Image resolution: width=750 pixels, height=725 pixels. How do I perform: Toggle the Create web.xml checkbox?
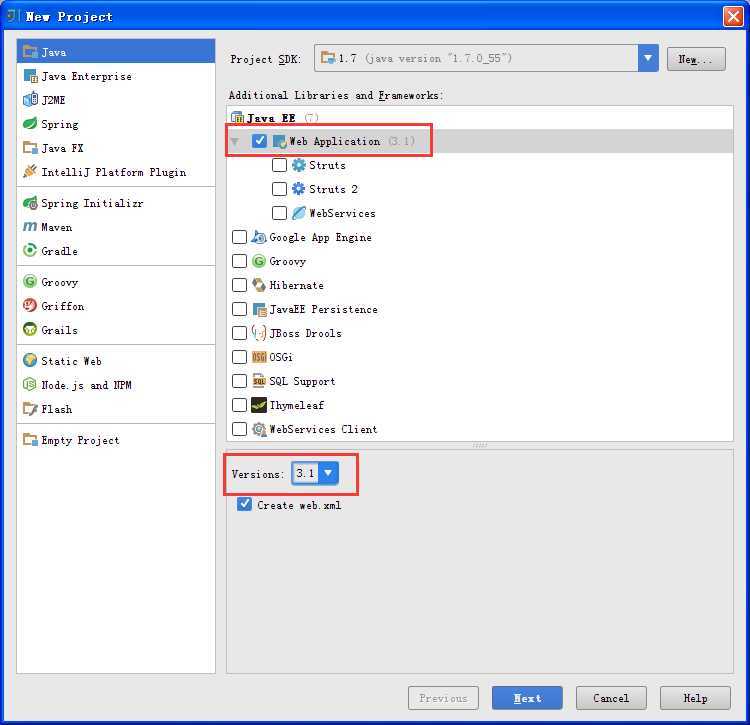[x=244, y=504]
